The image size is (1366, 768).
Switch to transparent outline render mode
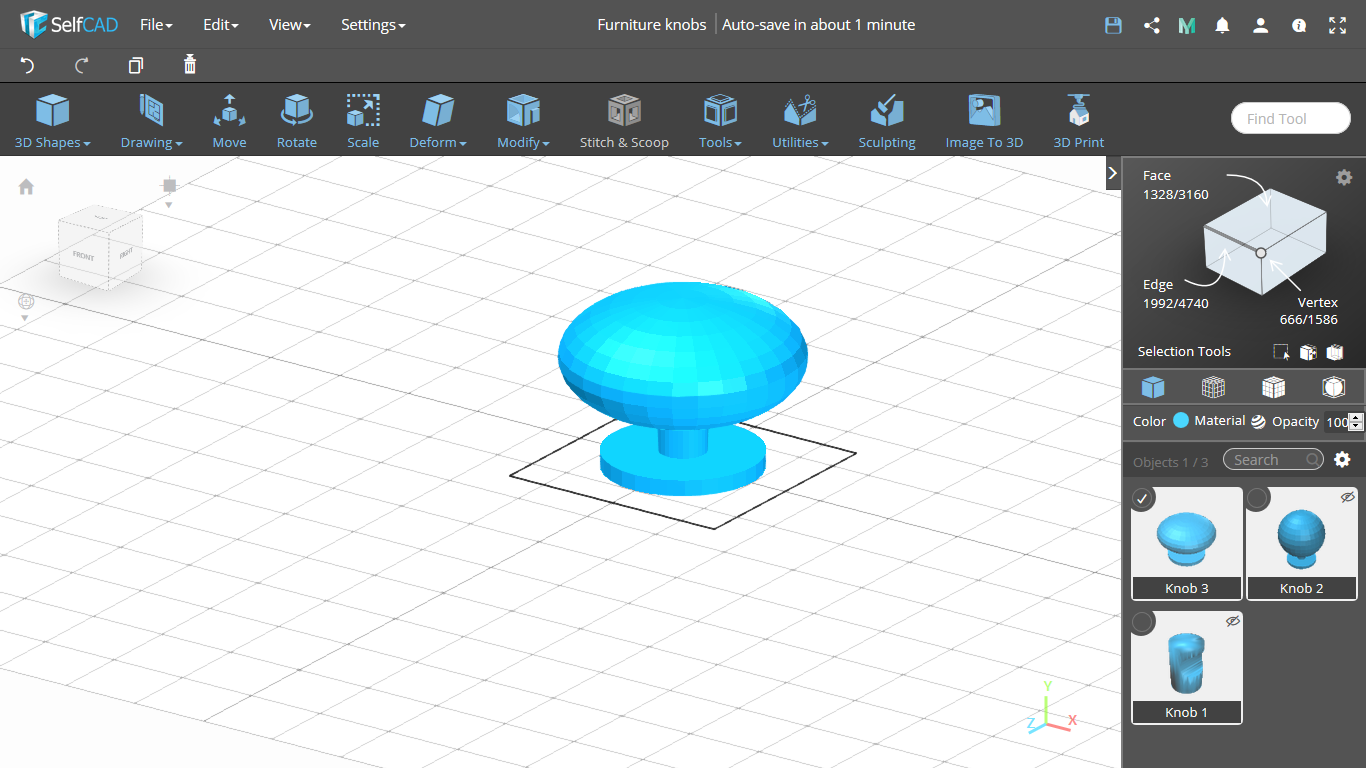pos(1333,387)
